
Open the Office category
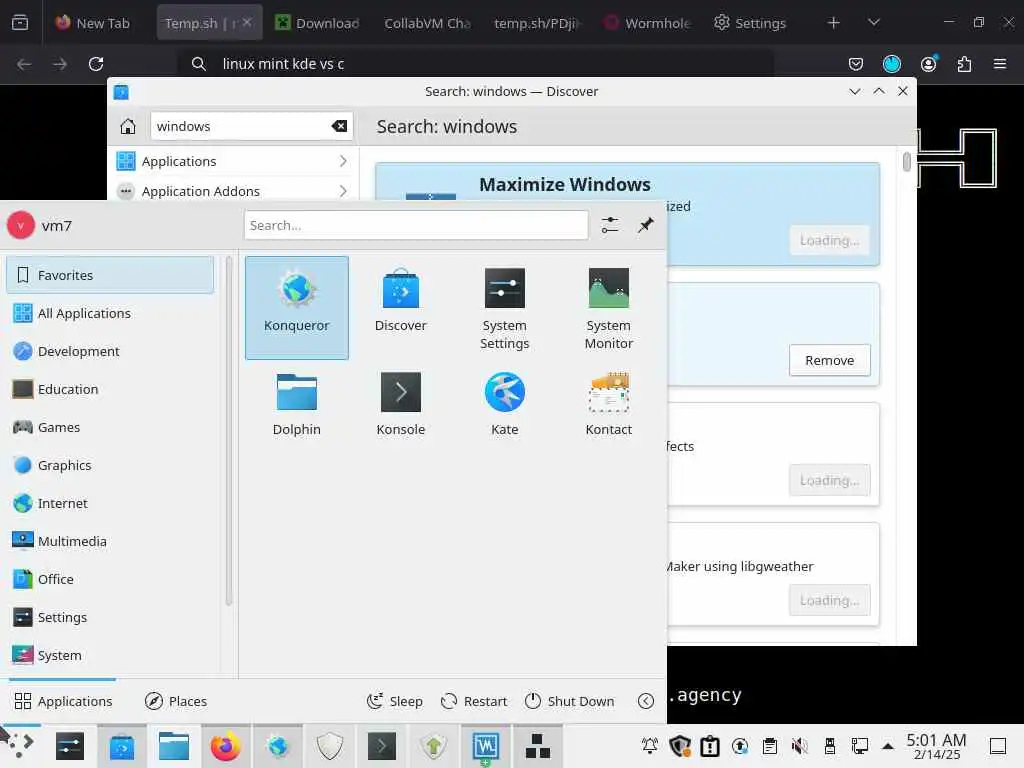pos(110,579)
